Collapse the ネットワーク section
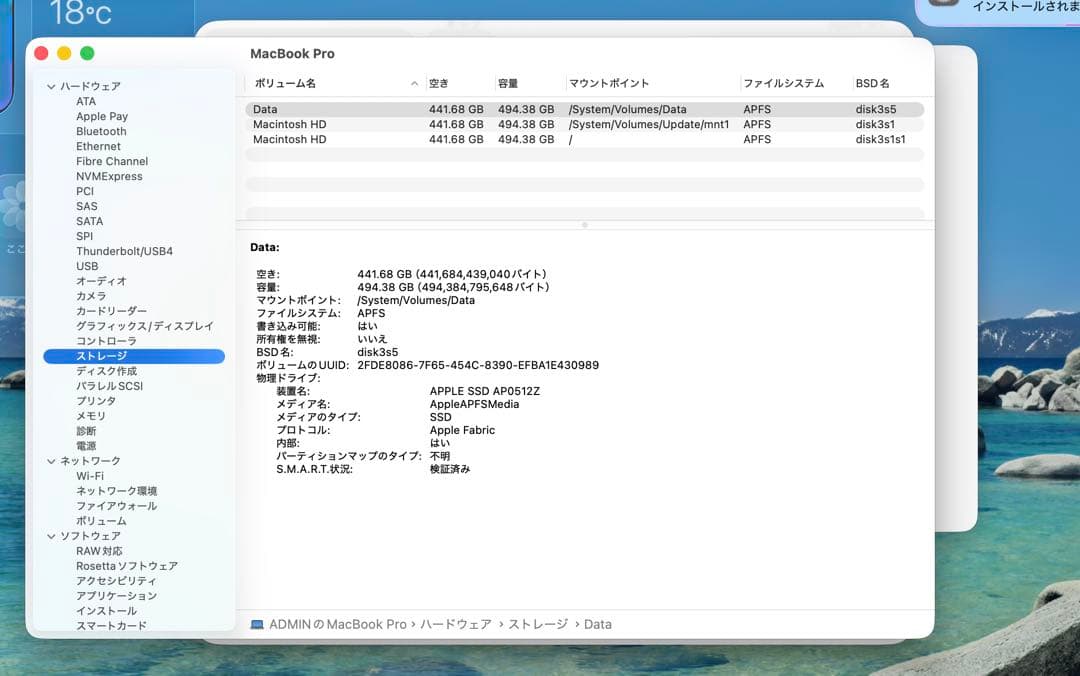Viewport: 1080px width, 676px height. (51, 461)
